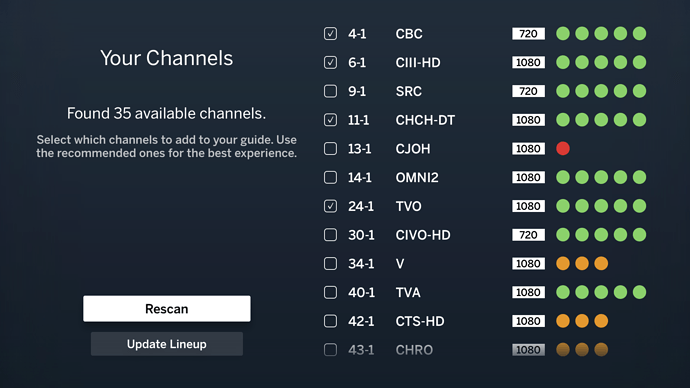Screen dimensions: 690x388
Task: Enable the 9-1 SRC channel checkbox
Action: pyautogui.click(x=330, y=91)
